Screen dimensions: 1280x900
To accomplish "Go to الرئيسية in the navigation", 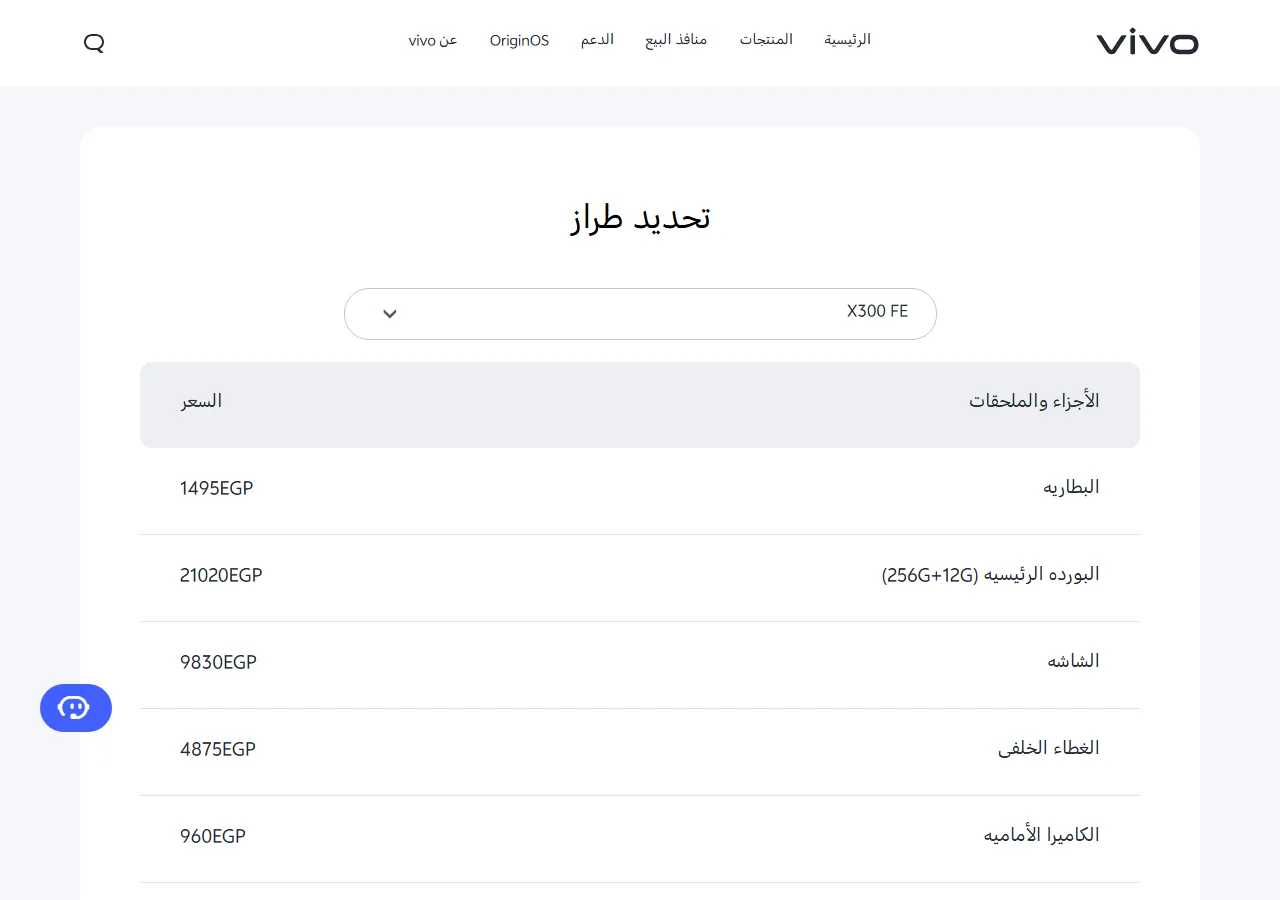I will [847, 40].
